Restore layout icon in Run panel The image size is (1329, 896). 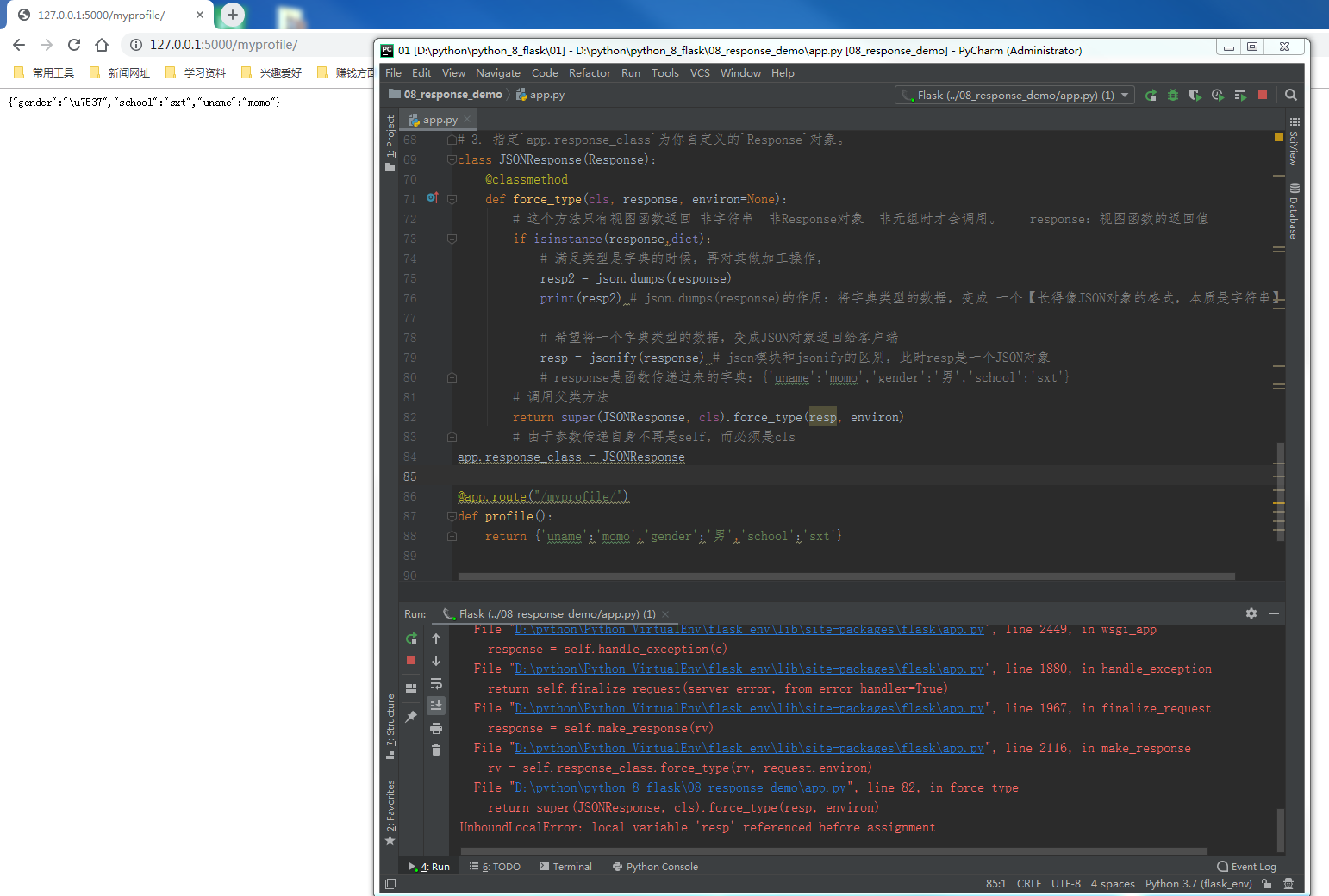point(411,688)
